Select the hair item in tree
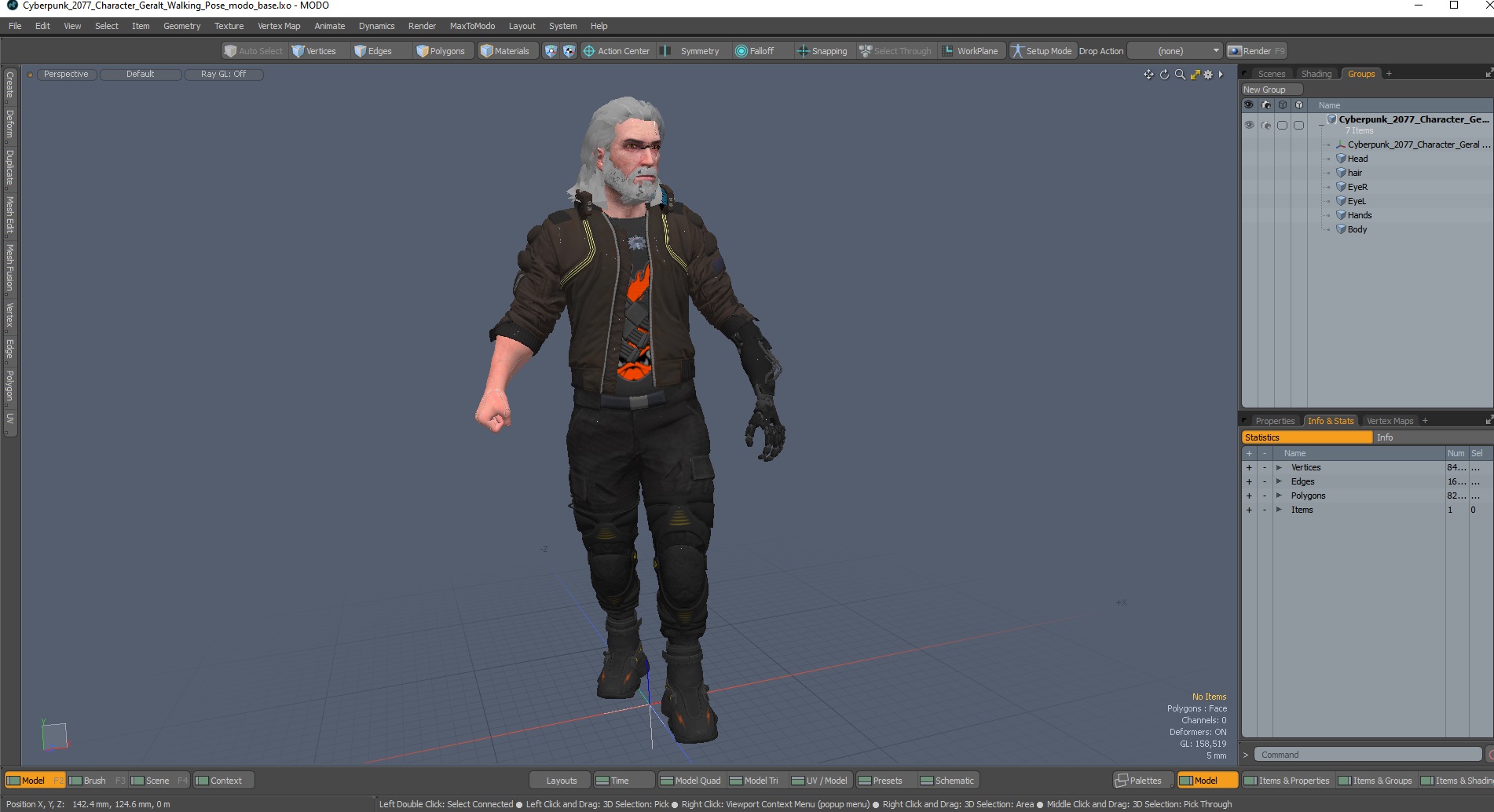 coord(1355,173)
